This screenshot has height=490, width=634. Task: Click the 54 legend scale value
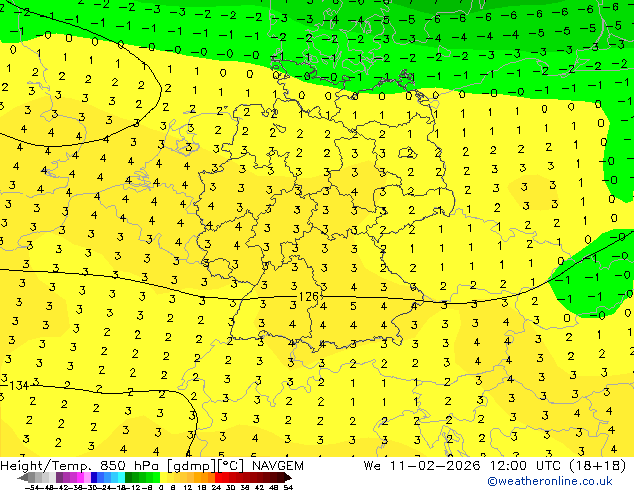pos(288,487)
